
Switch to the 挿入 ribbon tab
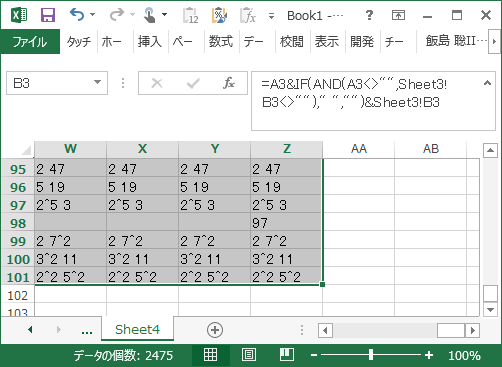tap(150, 42)
